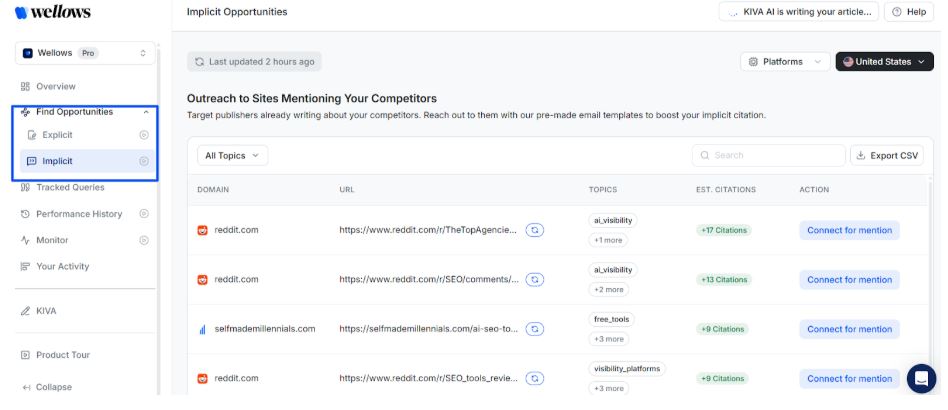Change the United States country selector
This screenshot has width=948, height=410.
point(884,62)
